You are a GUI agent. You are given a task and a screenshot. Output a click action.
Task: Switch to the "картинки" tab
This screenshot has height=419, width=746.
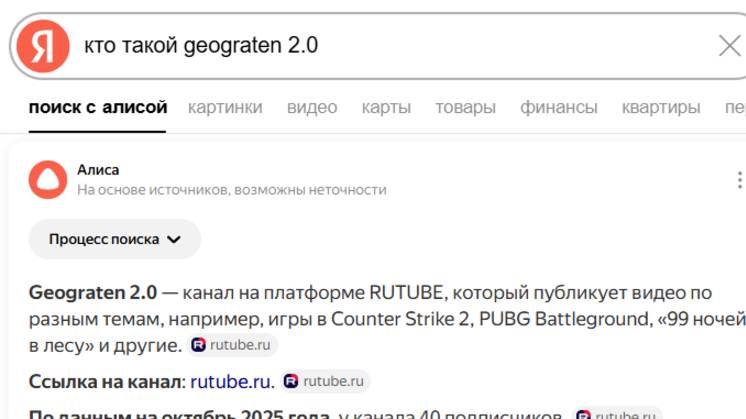click(225, 107)
